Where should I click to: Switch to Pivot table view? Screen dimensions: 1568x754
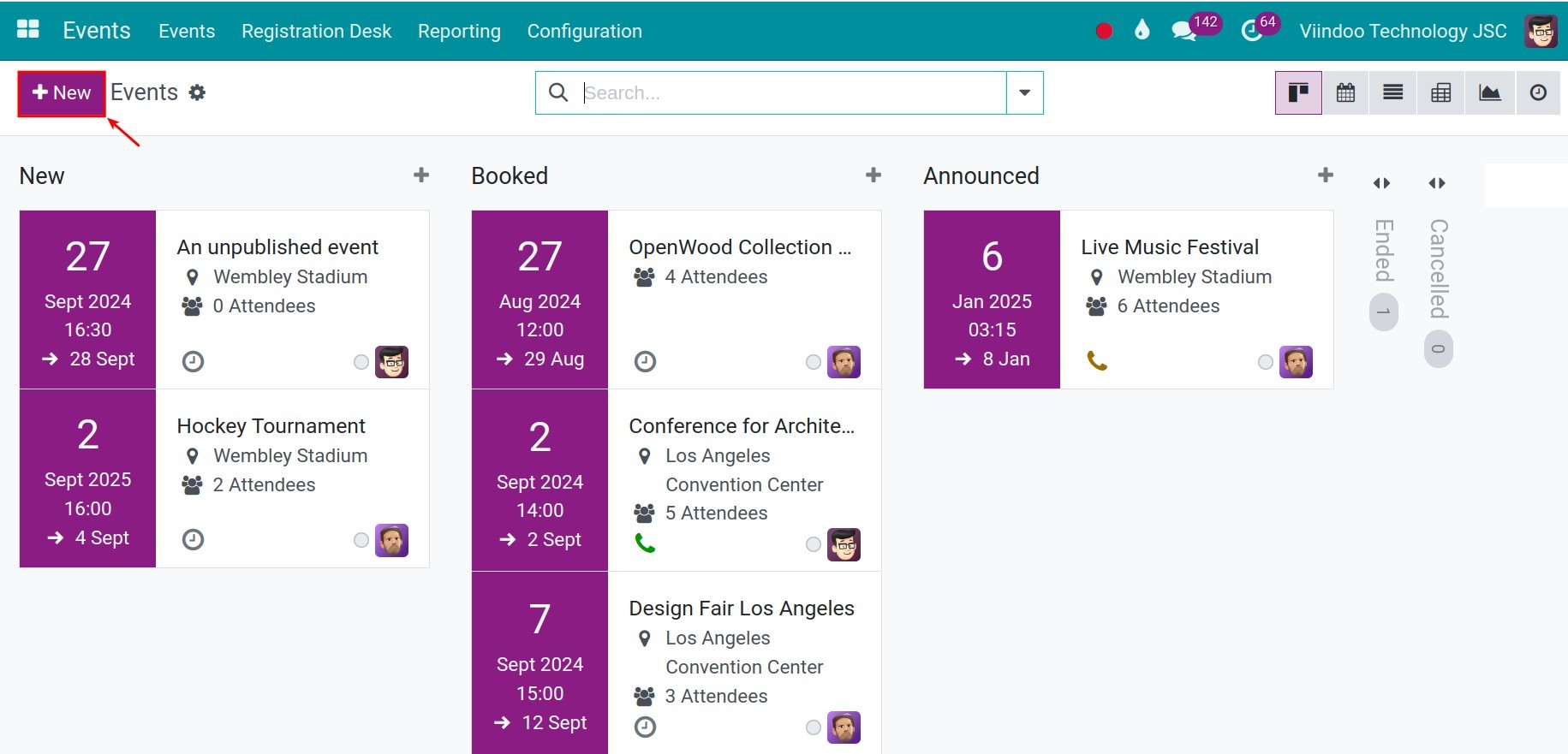1441,92
